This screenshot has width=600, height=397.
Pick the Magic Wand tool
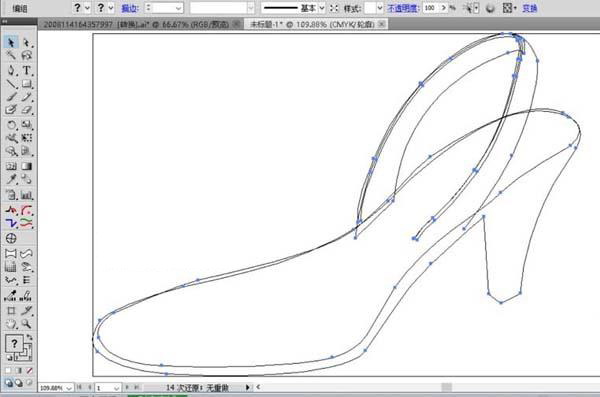[11, 56]
